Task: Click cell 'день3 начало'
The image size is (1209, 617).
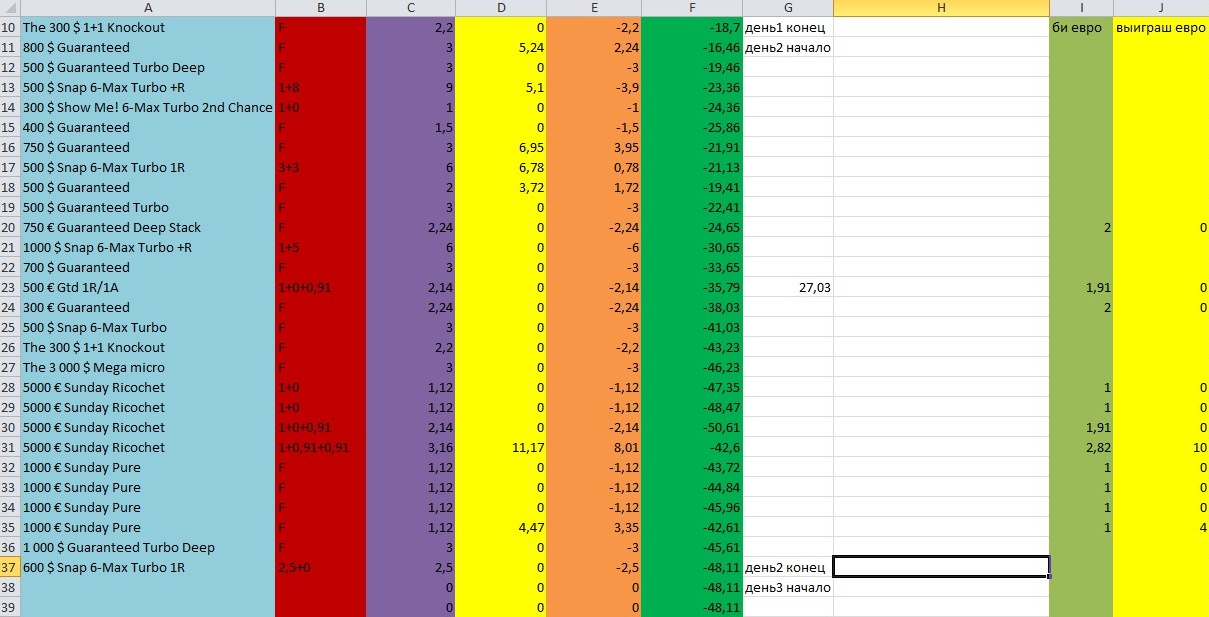Action: [788, 588]
